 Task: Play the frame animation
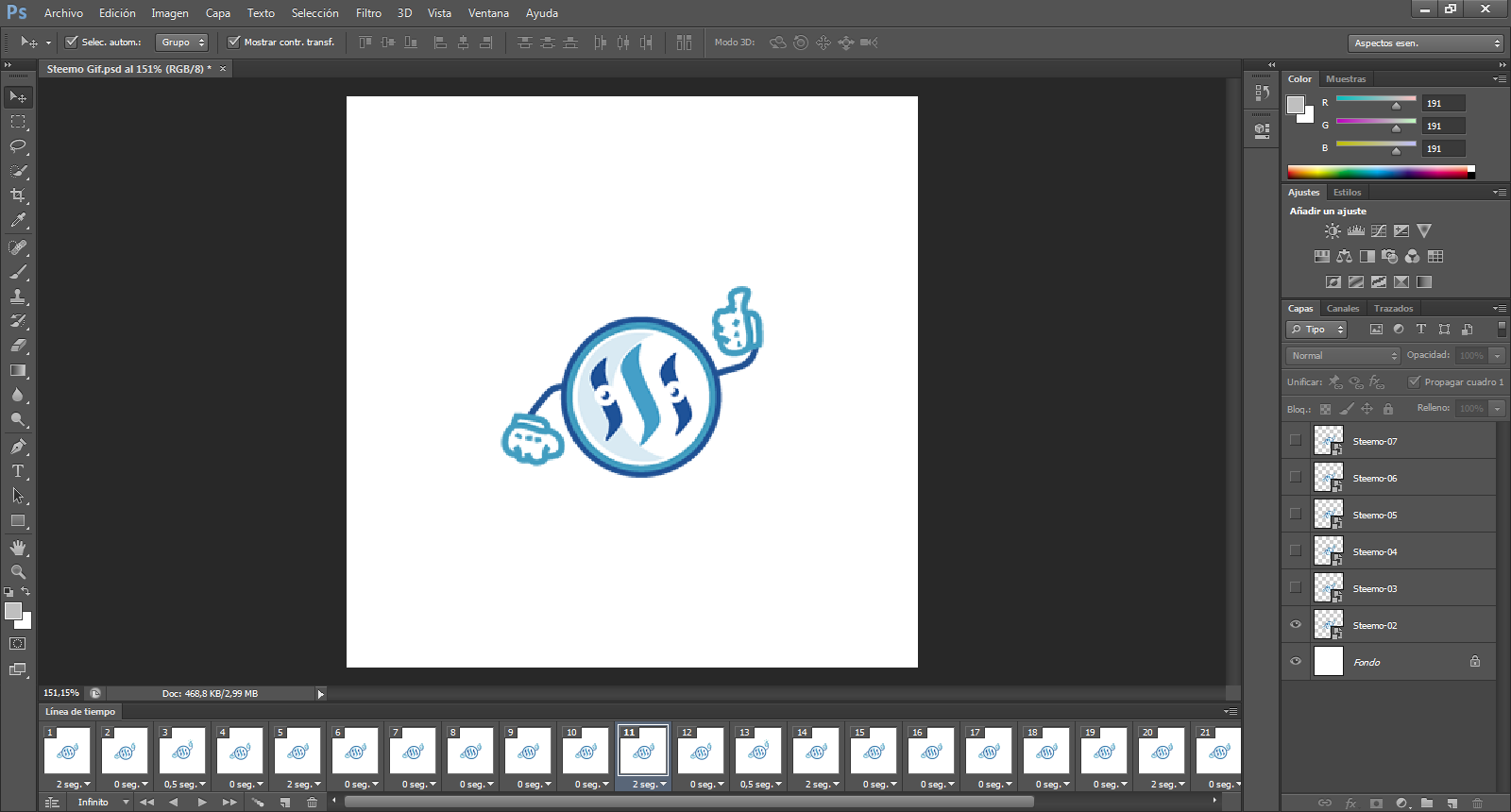[201, 802]
